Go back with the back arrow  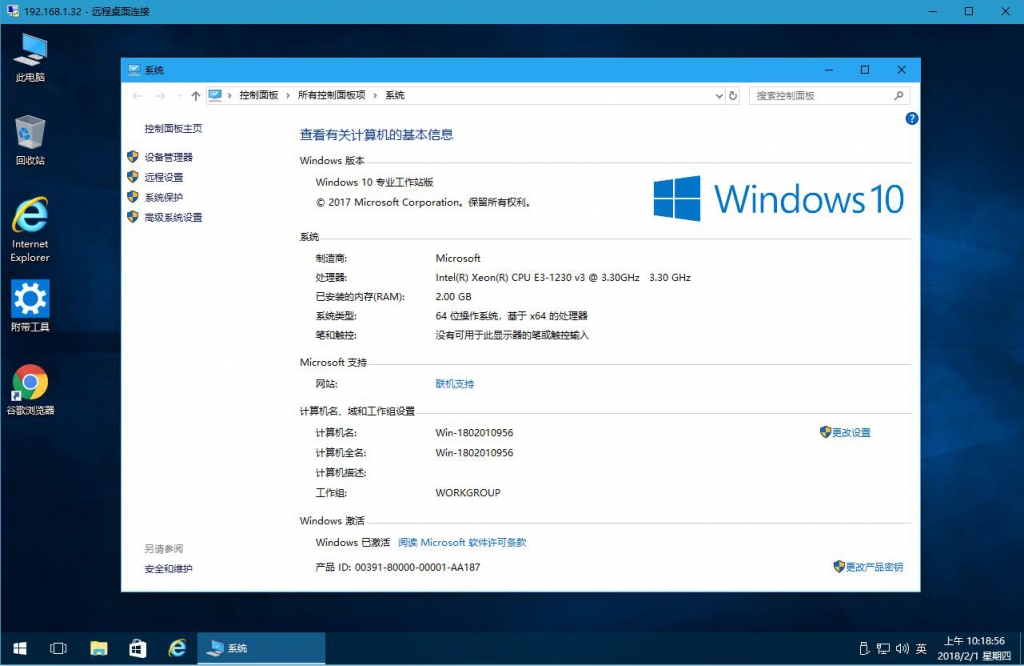click(137, 96)
